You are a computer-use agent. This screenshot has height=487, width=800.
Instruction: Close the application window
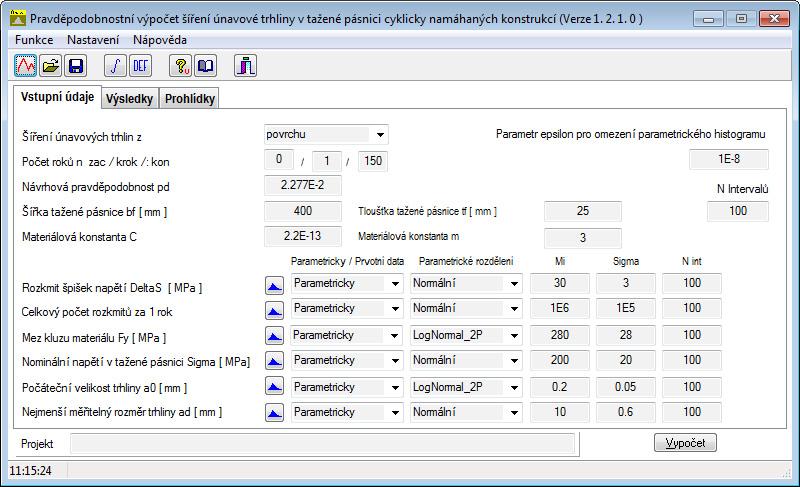(774, 19)
